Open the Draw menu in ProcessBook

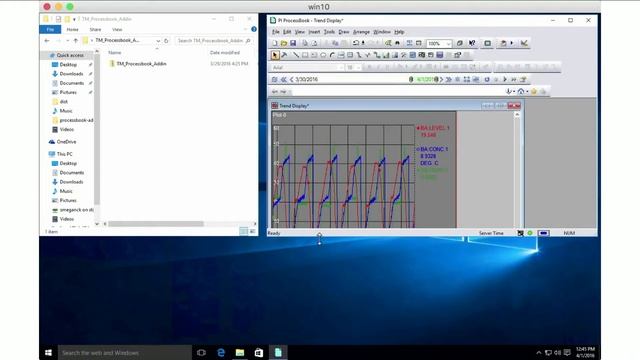[x=344, y=32]
